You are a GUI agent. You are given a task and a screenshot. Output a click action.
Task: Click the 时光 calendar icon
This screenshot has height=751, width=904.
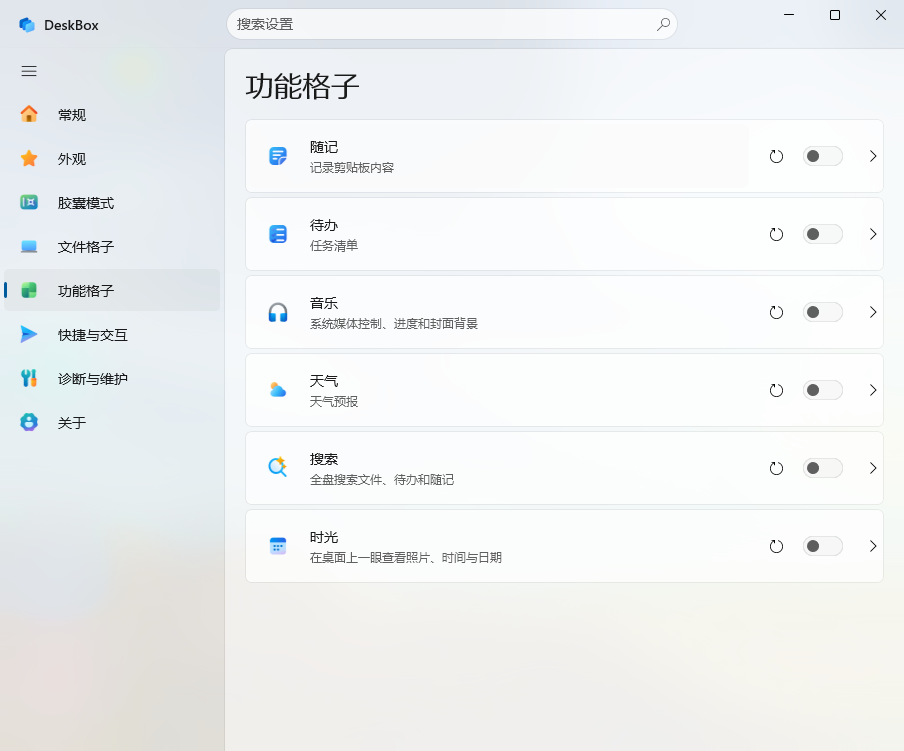point(278,546)
